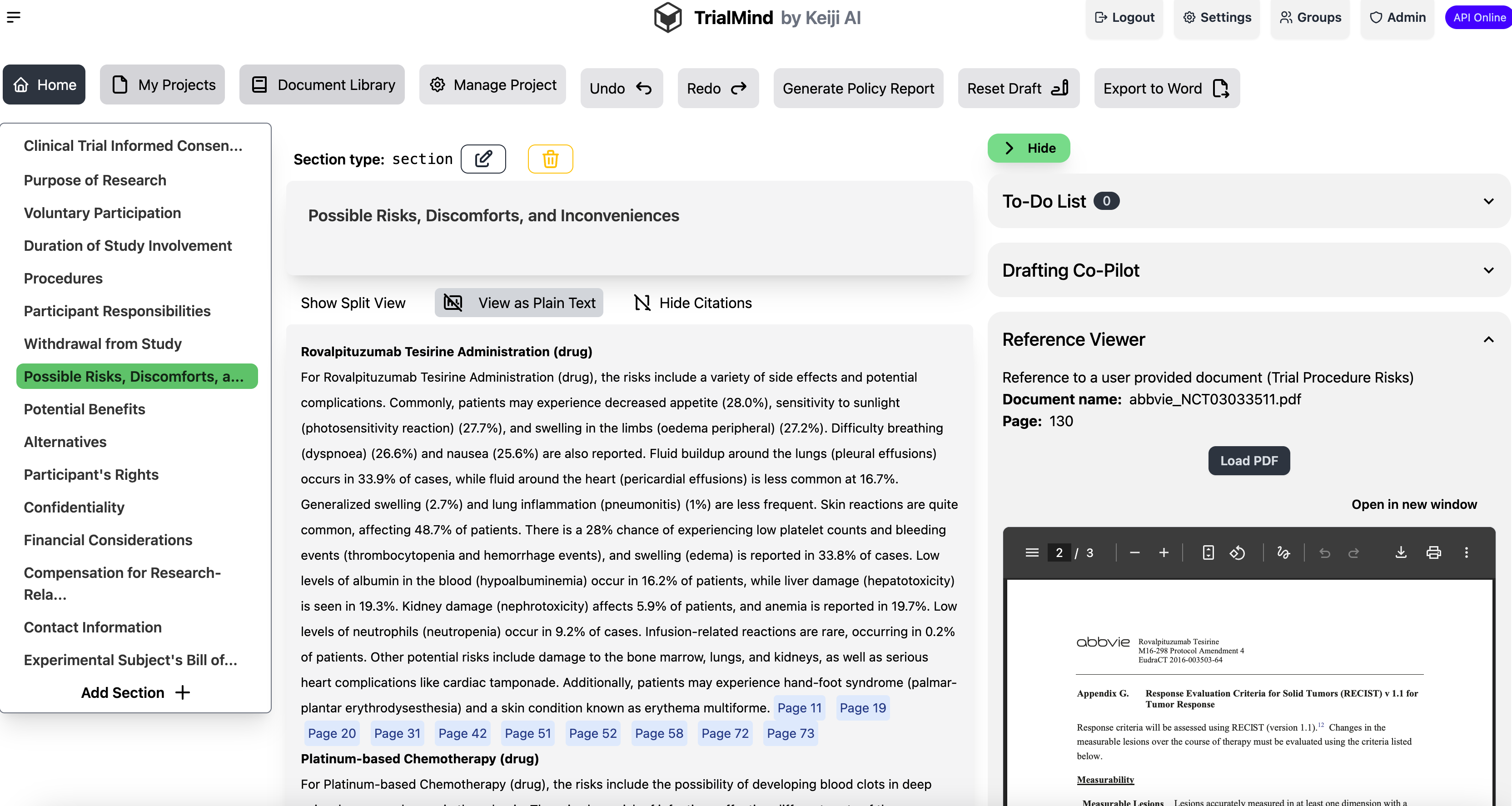Click the edit section type pencil icon
This screenshot has width=1512, height=806.
(x=482, y=159)
